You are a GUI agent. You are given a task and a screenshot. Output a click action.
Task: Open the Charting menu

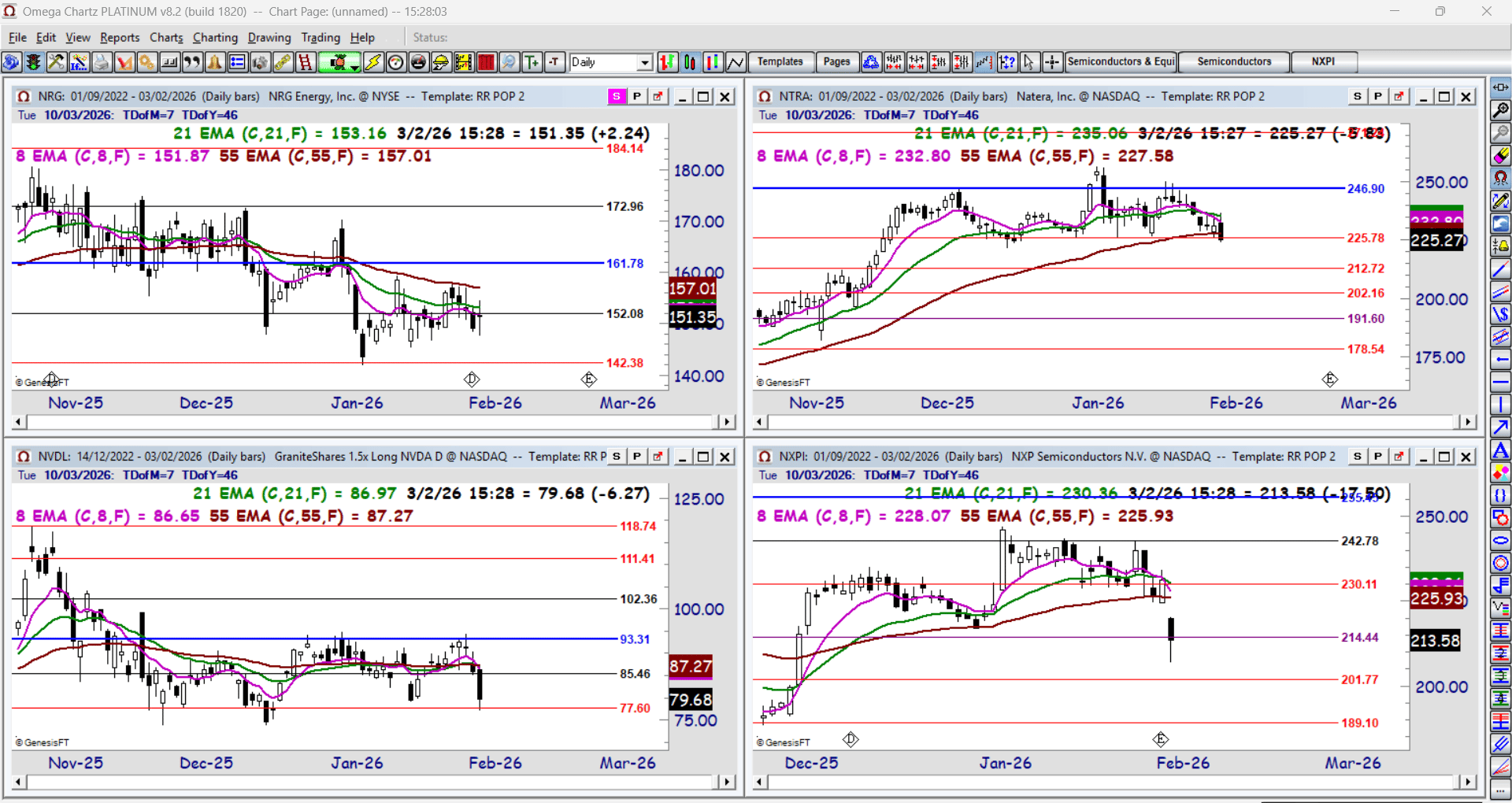(215, 37)
